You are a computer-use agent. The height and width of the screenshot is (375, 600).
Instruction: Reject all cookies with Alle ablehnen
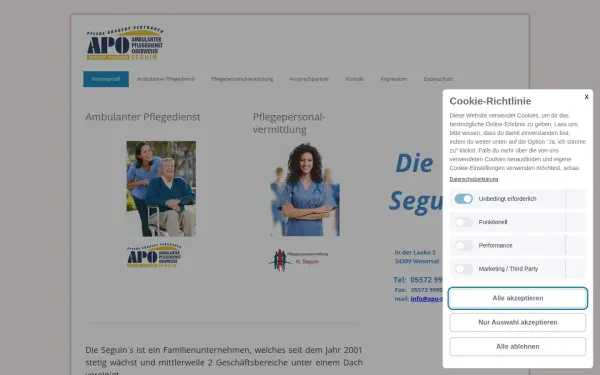518,346
